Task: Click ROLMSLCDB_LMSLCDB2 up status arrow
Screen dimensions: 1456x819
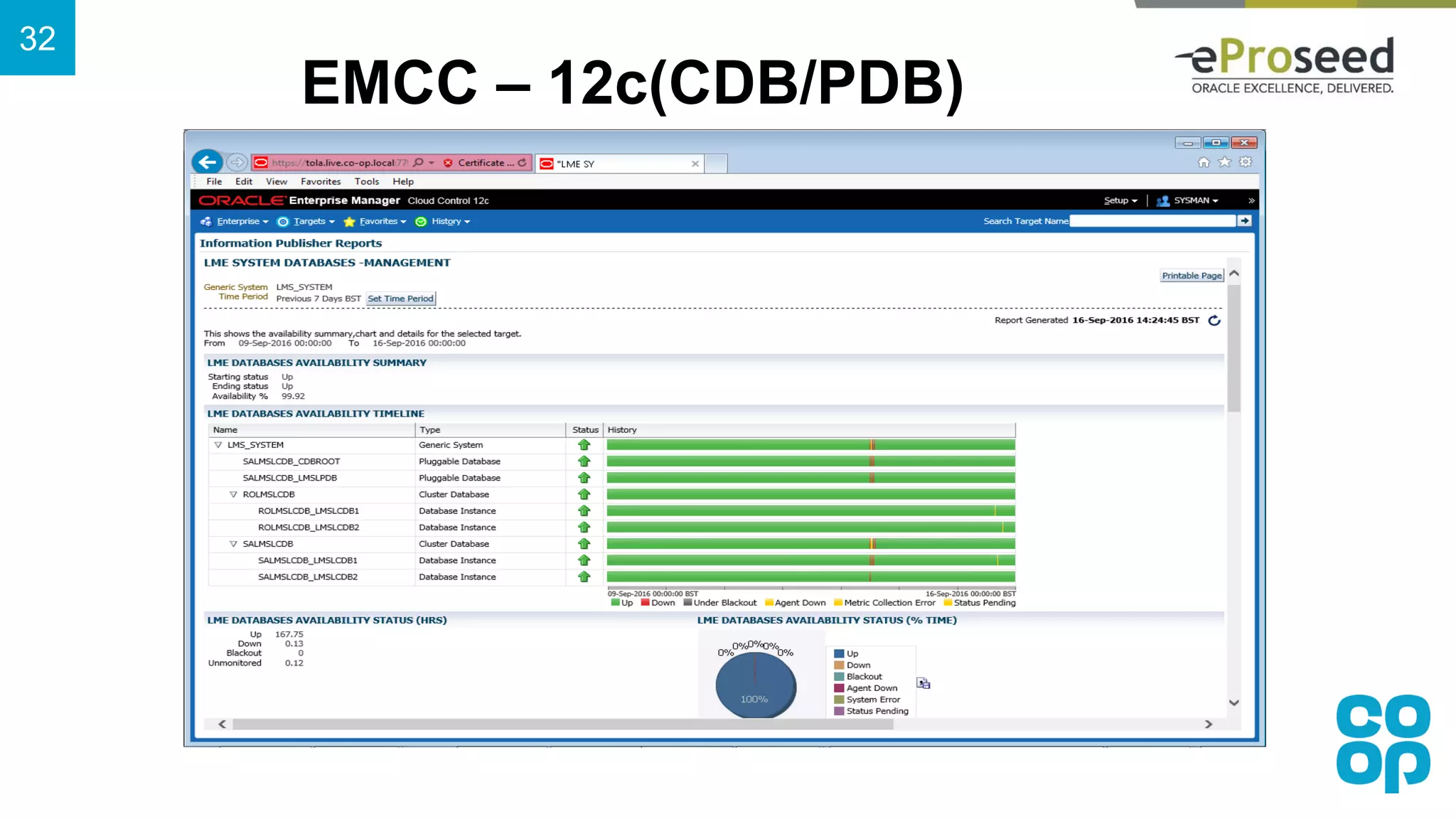Action: 584,527
